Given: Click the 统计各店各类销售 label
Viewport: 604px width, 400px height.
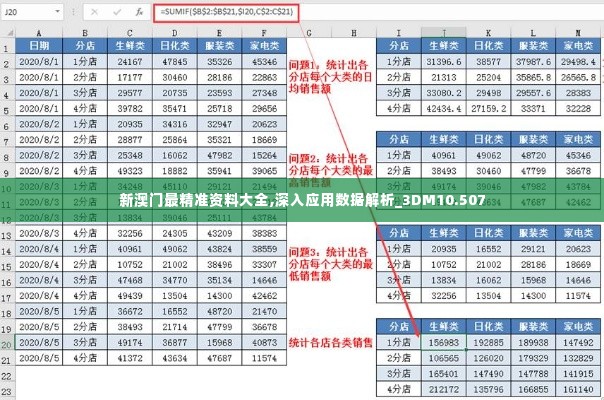Looking at the screenshot, I should [330, 341].
